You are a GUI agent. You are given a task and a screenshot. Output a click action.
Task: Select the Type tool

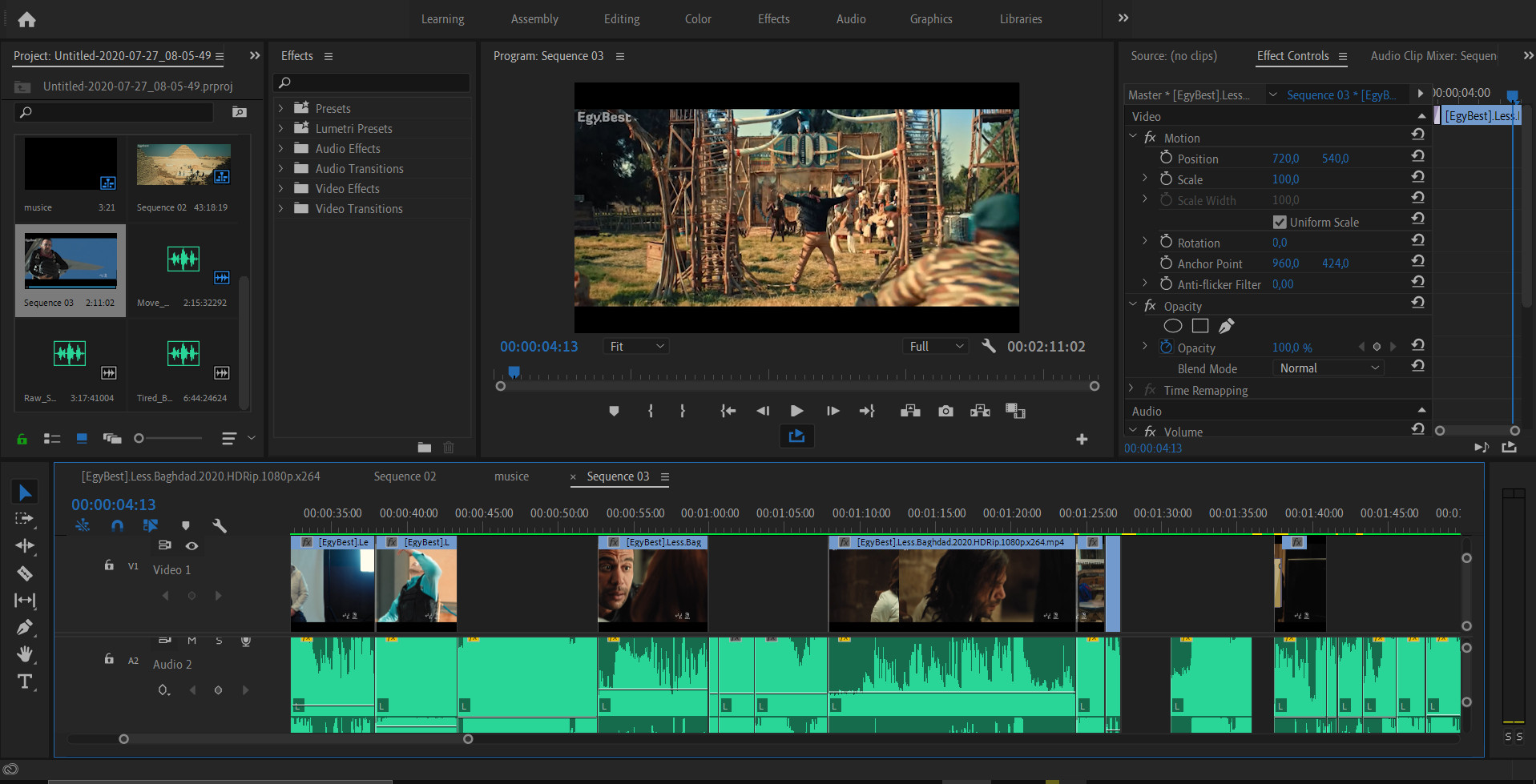[25, 681]
